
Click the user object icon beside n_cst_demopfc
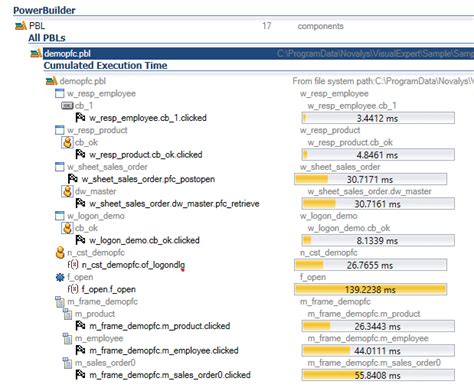pos(60,253)
